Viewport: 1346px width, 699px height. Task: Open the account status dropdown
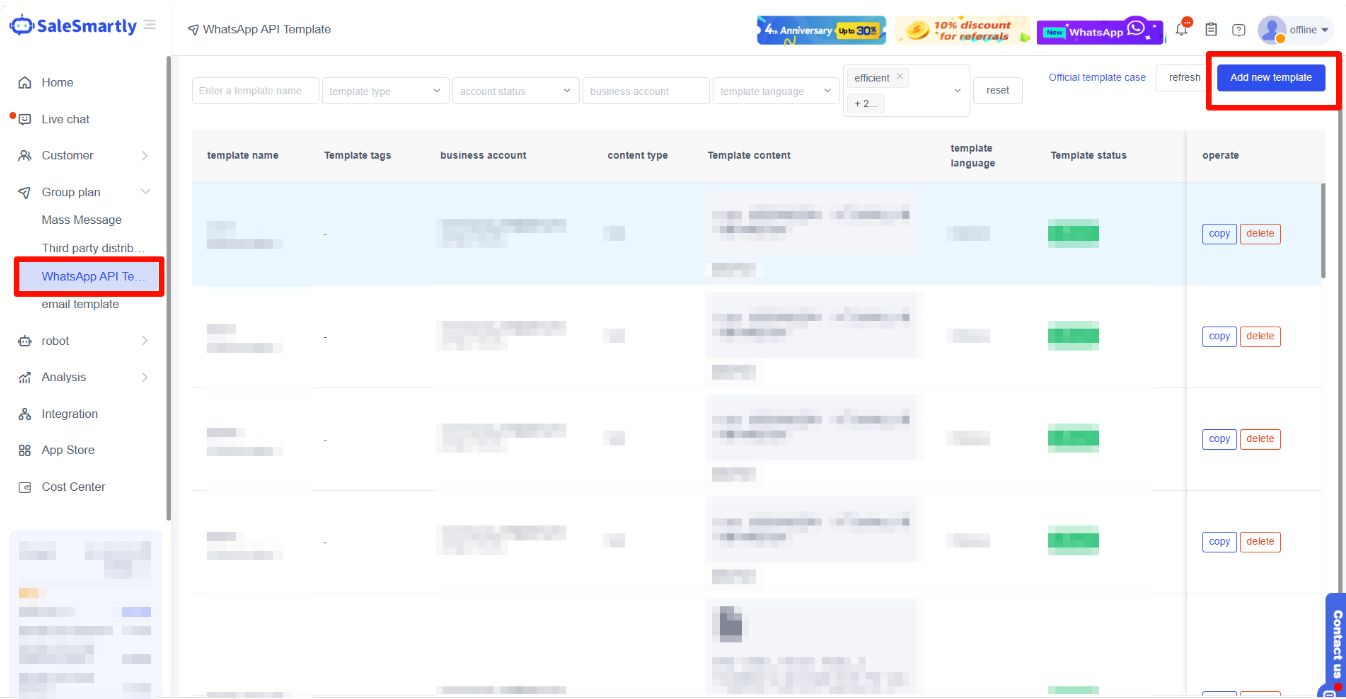[515, 91]
